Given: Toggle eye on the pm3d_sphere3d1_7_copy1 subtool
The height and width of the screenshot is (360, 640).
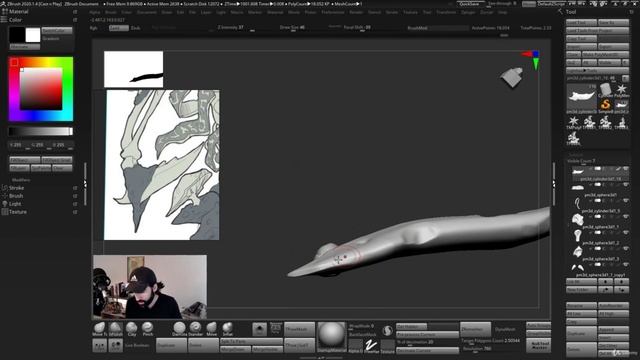Looking at the screenshot, I should pyautogui.click(x=626, y=265).
